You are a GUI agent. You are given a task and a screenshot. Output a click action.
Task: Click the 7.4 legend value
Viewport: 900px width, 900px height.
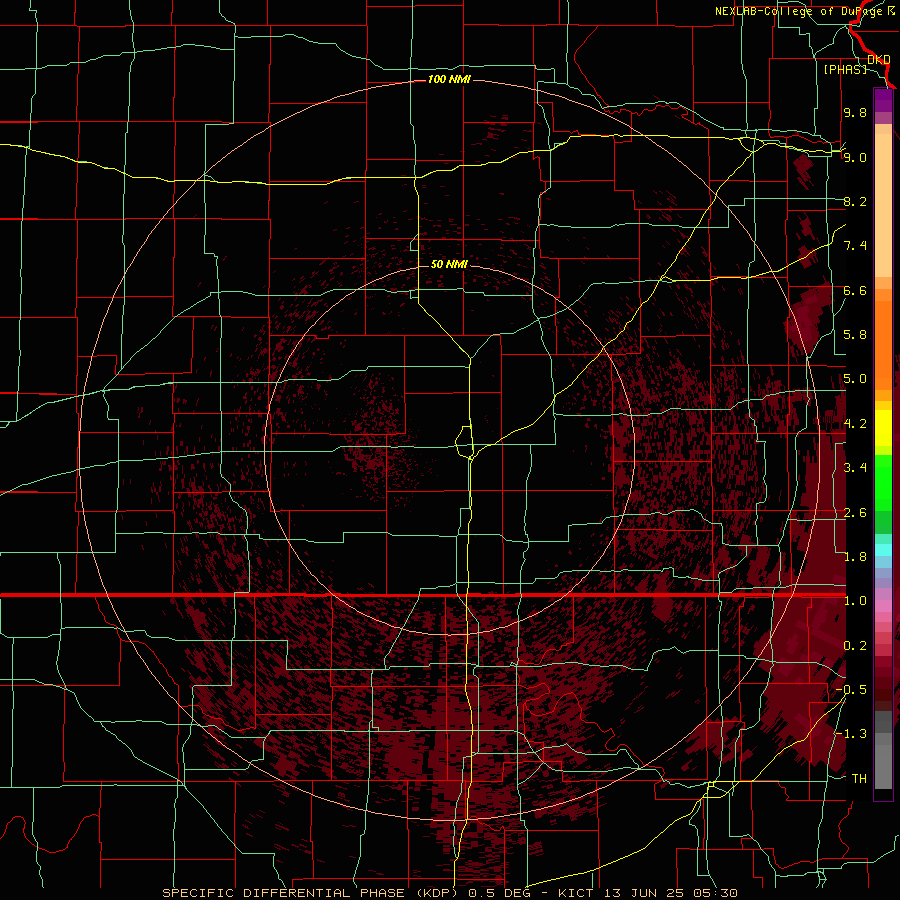(855, 246)
